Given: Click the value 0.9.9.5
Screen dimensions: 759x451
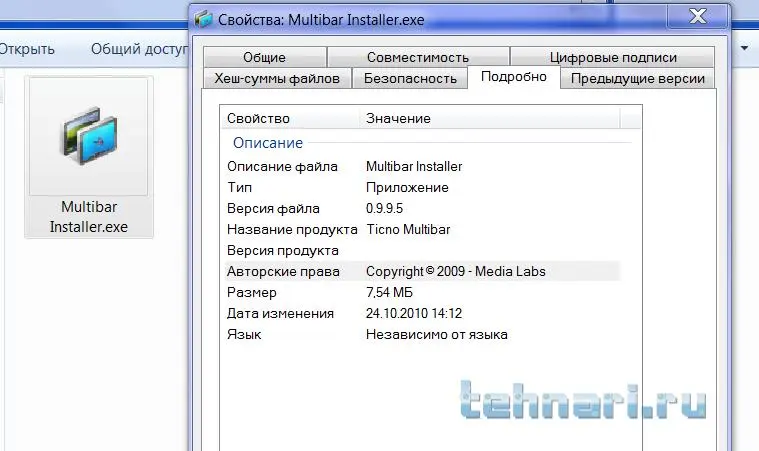Looking at the screenshot, I should pos(384,209).
